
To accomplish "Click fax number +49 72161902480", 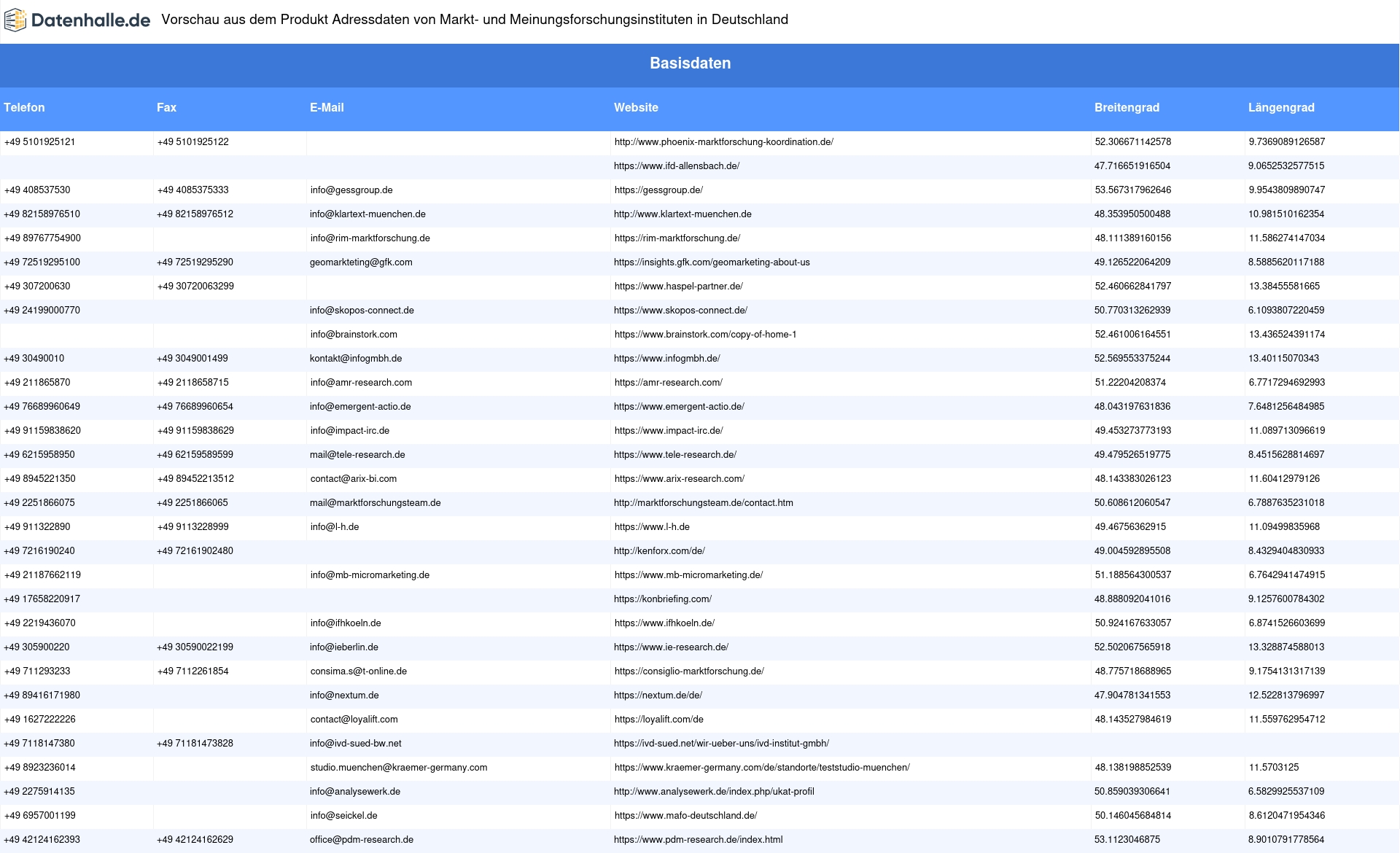I will pyautogui.click(x=195, y=551).
